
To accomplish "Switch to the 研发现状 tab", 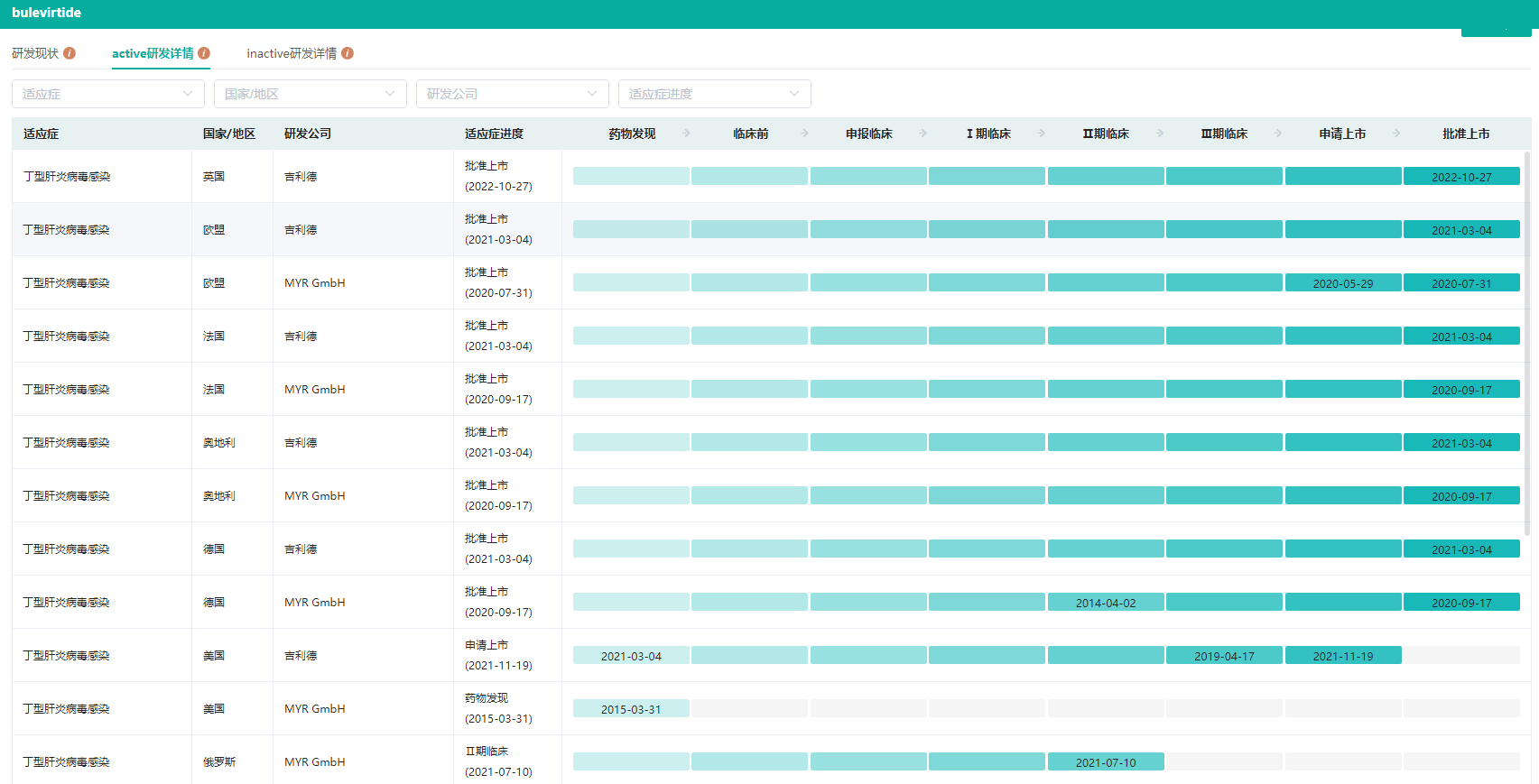I will pos(35,53).
